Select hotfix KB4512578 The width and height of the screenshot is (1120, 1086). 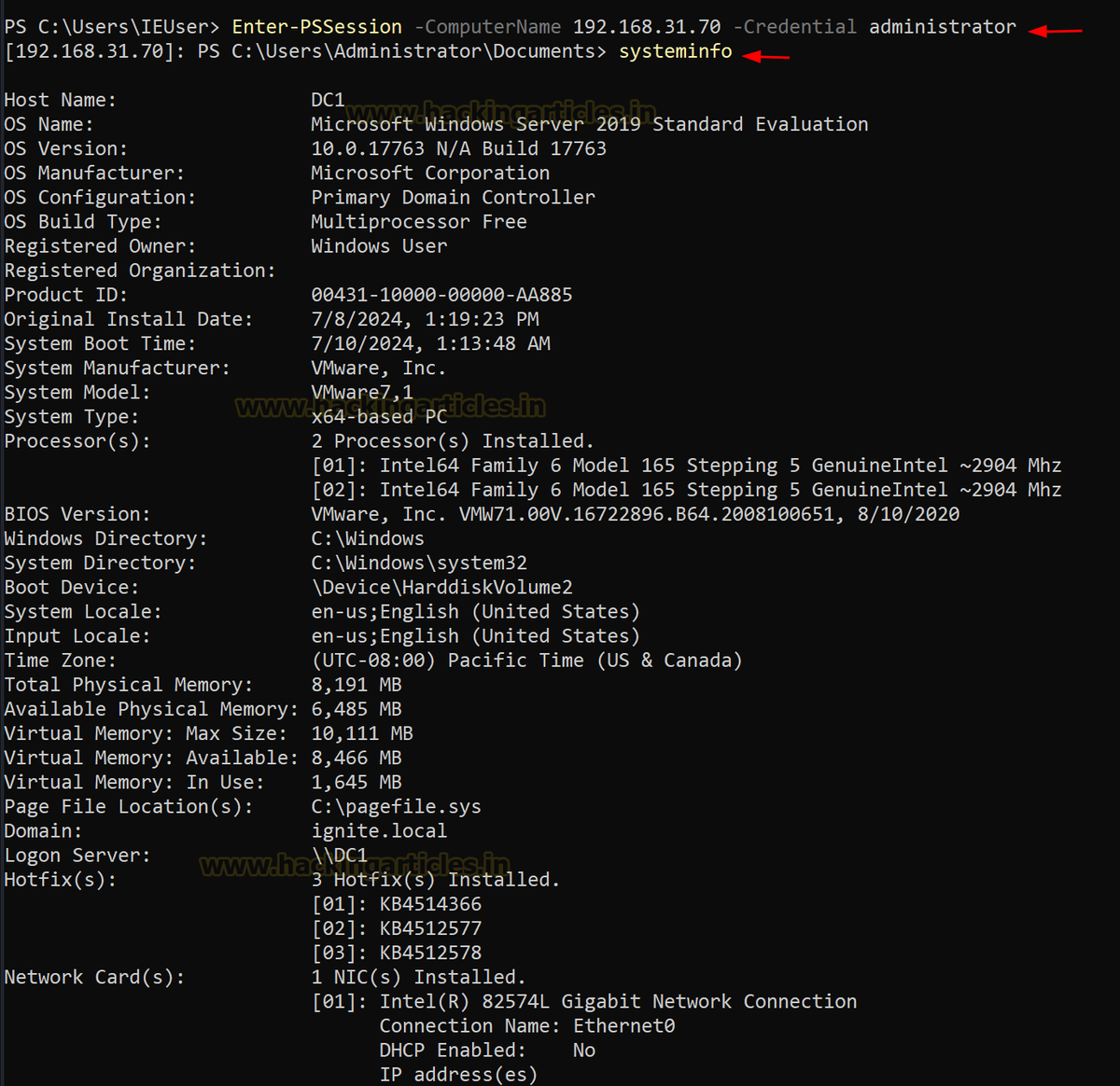430,952
